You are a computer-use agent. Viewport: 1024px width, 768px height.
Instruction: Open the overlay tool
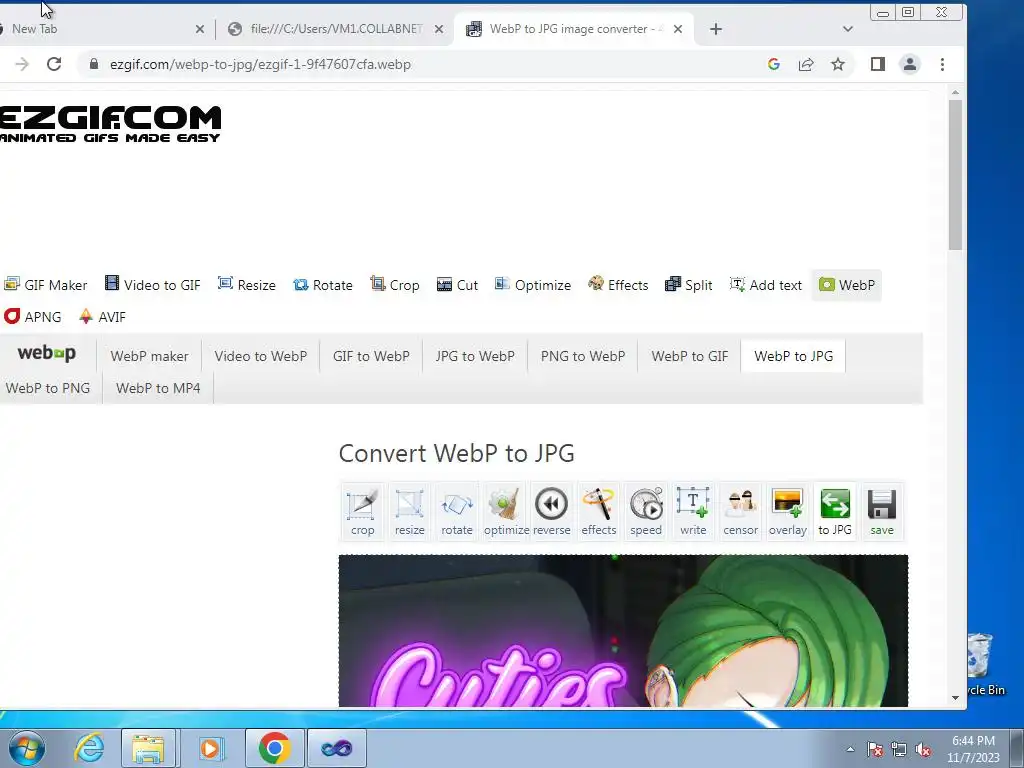(x=788, y=511)
